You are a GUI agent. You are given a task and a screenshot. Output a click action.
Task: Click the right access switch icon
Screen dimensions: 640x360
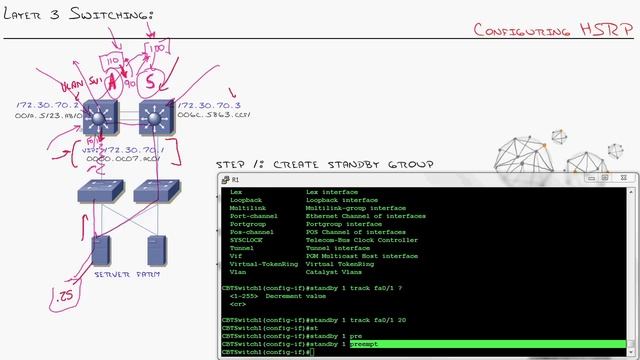tap(157, 191)
